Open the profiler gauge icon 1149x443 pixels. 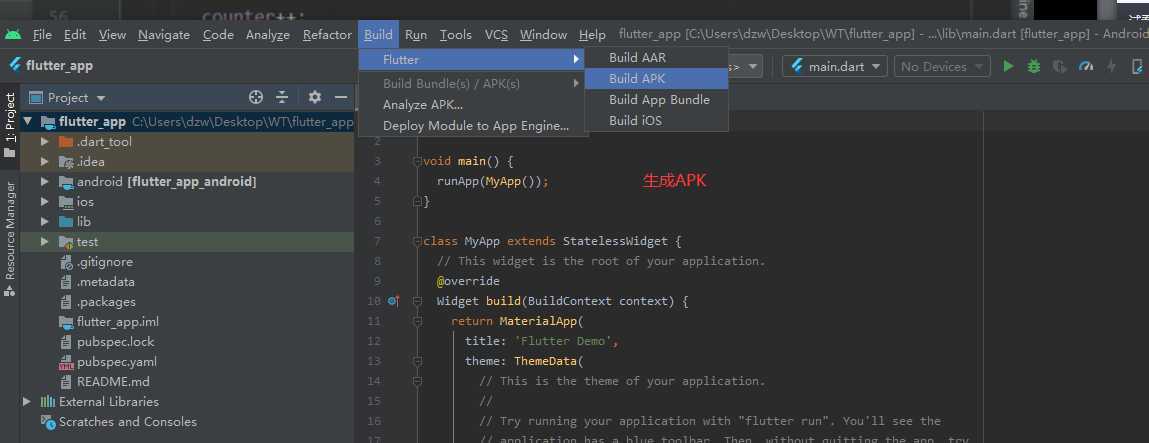(x=1085, y=66)
